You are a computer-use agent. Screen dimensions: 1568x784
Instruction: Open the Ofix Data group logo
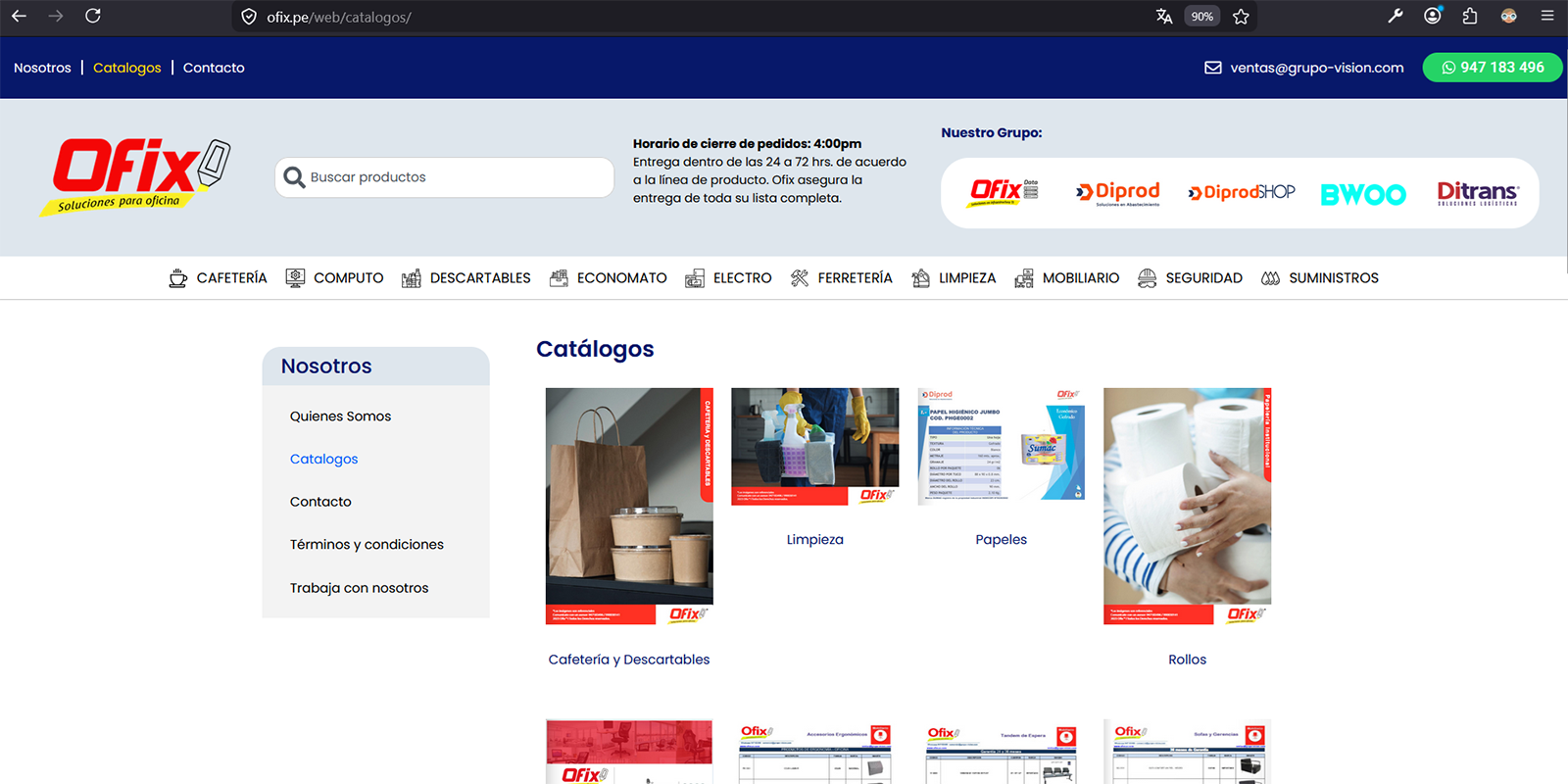click(1004, 191)
